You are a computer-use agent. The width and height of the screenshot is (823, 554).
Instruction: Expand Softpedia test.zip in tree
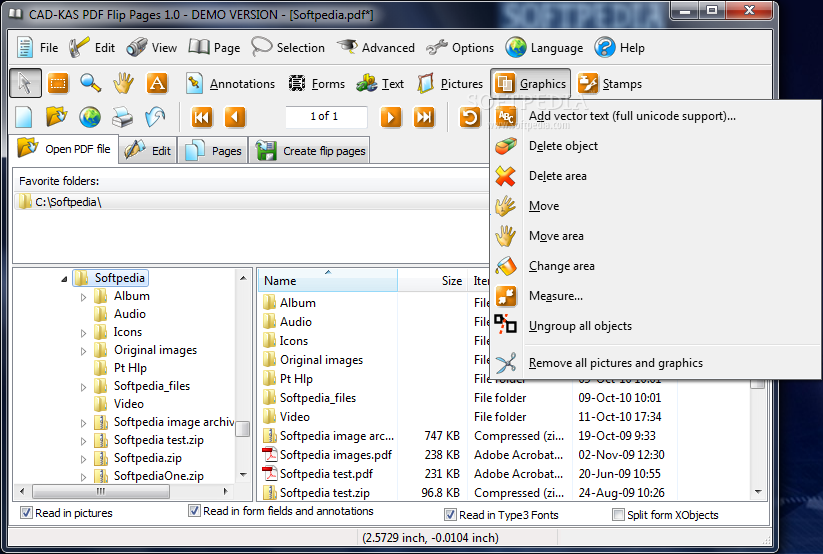click(x=83, y=441)
